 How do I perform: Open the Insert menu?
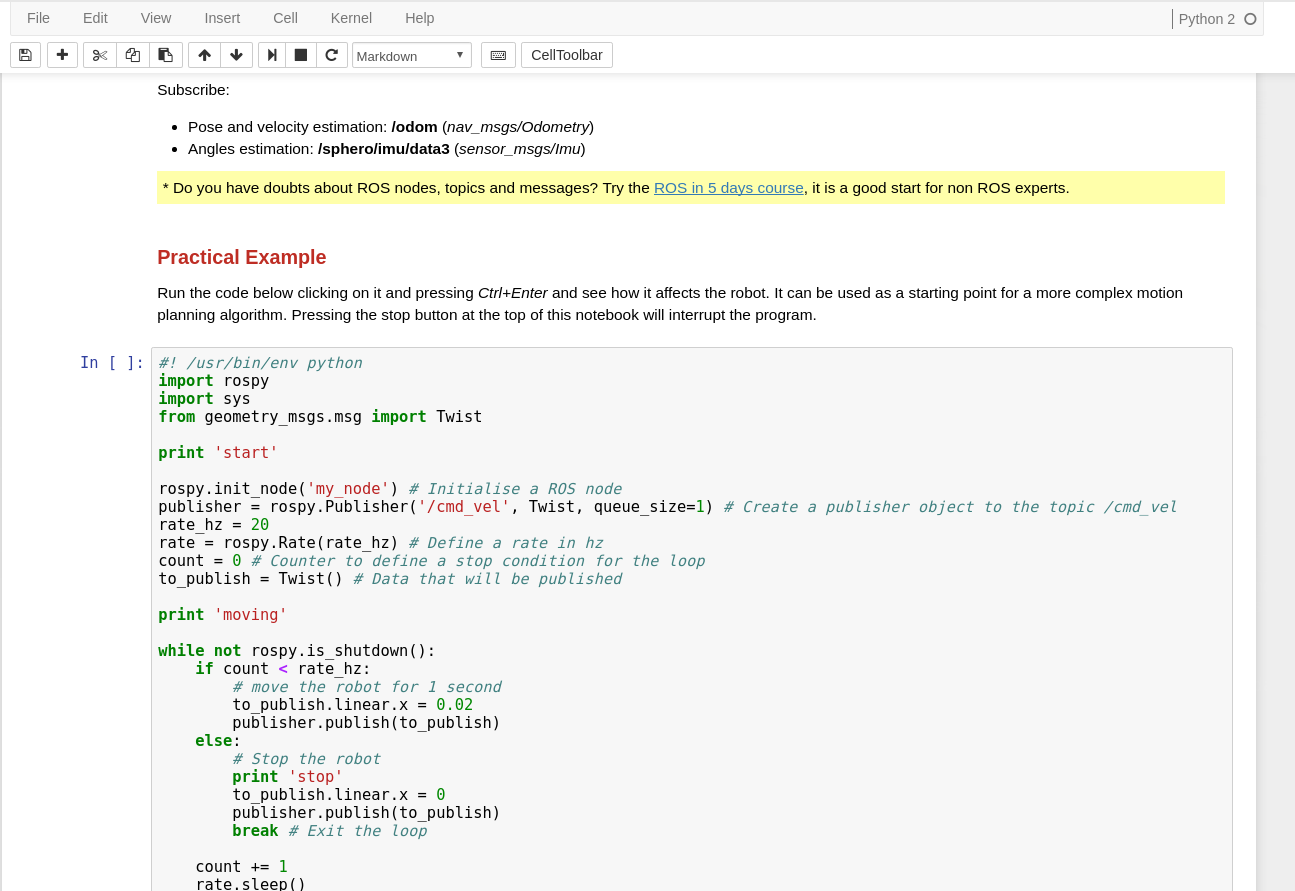tap(222, 18)
